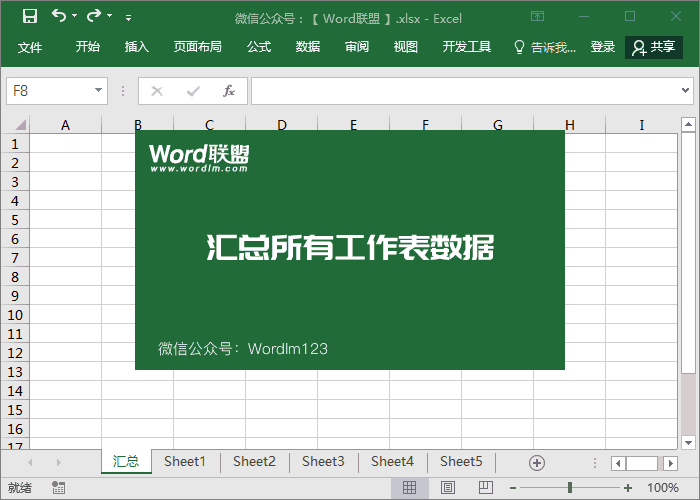The image size is (700, 500).
Task: Switch to Page Layout view icon
Action: point(448,488)
